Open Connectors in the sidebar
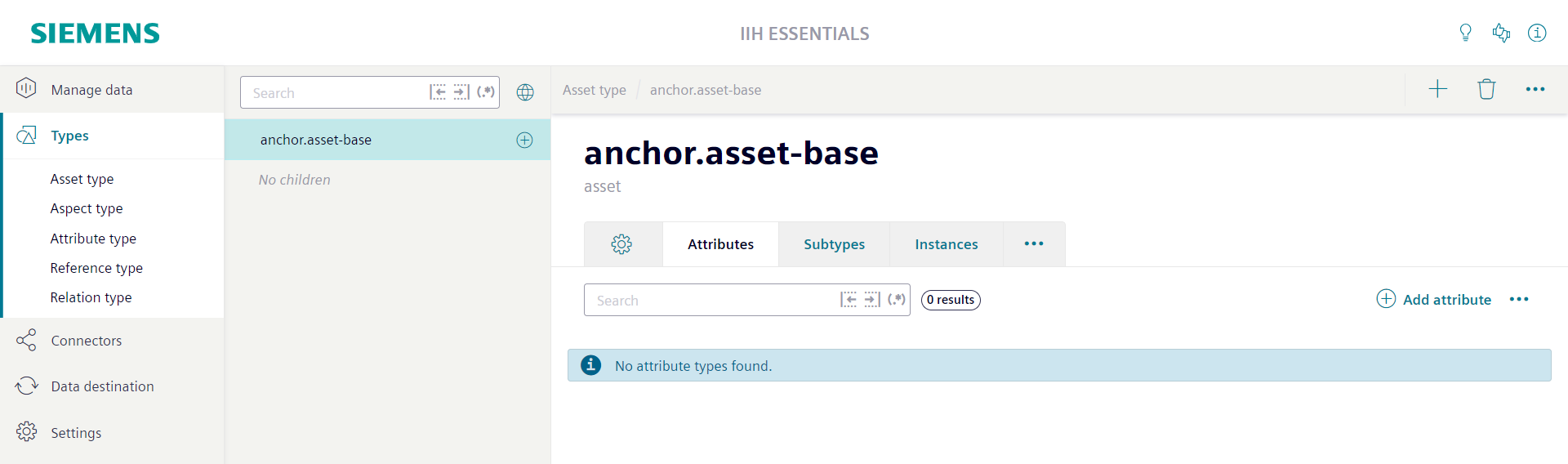 [x=112, y=341]
